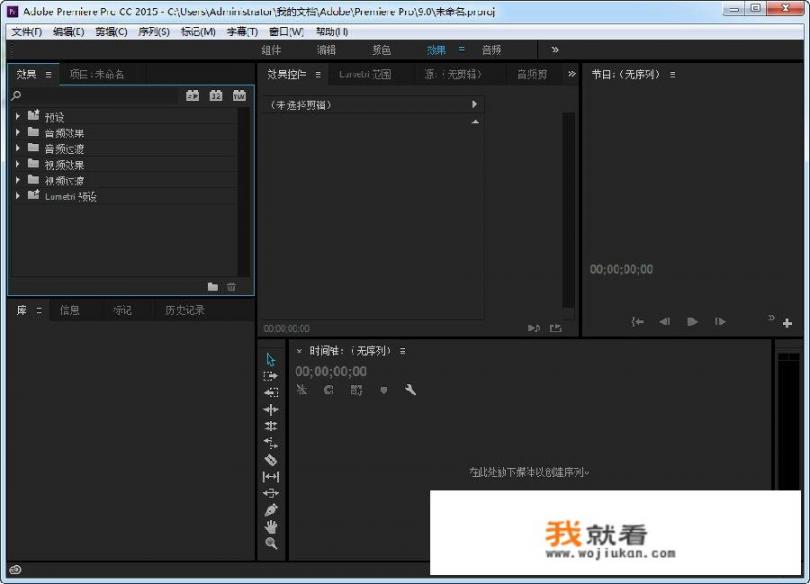Toggle the YUV effects filter
The width and height of the screenshot is (810, 584).
(x=239, y=96)
